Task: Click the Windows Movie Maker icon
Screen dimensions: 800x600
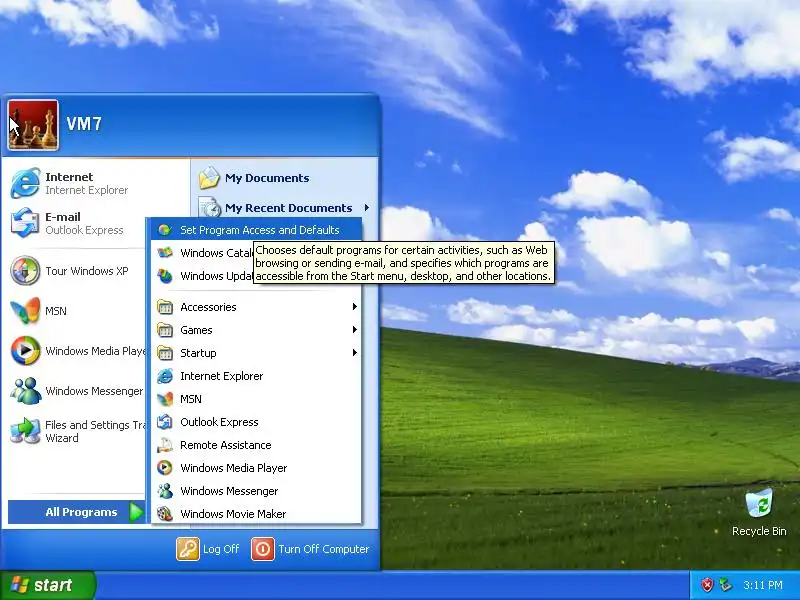Action: 164,514
